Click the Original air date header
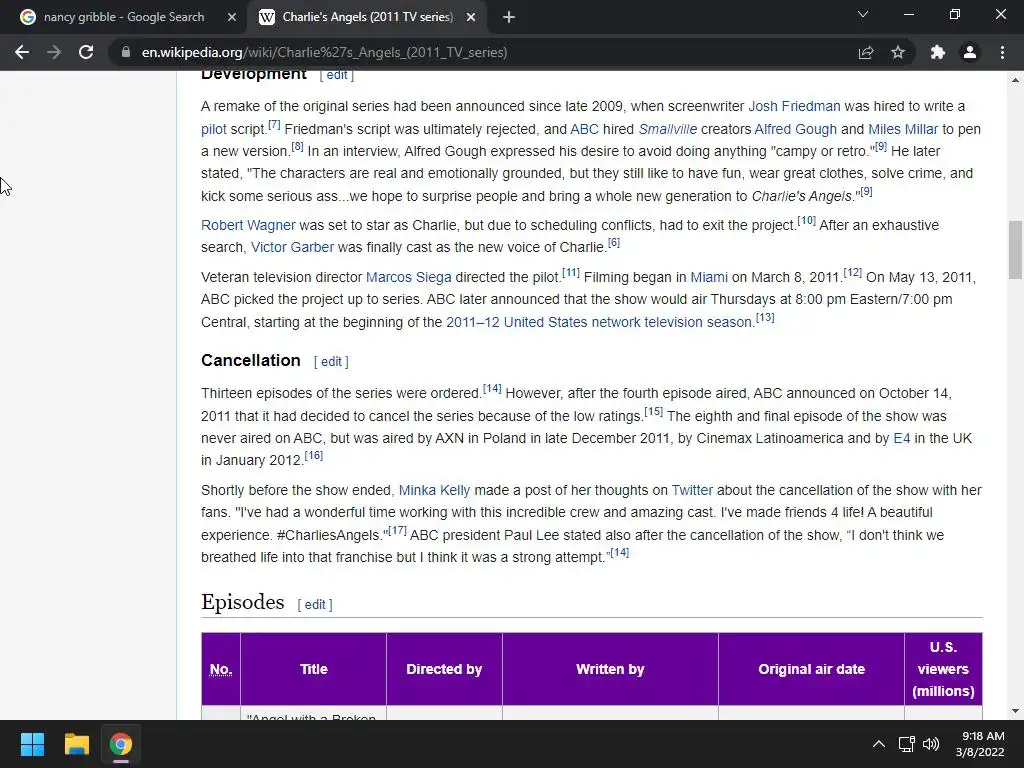 811,669
